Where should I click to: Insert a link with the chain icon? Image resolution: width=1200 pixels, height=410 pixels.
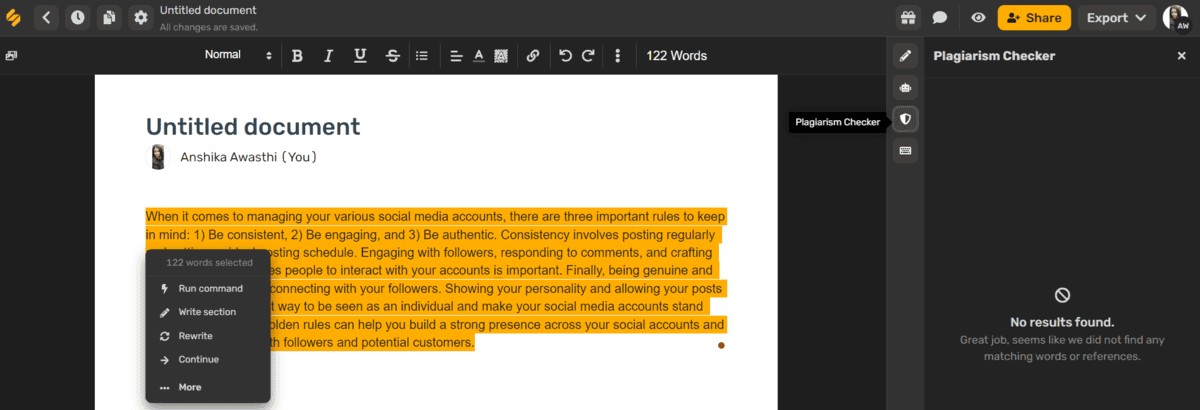[533, 56]
